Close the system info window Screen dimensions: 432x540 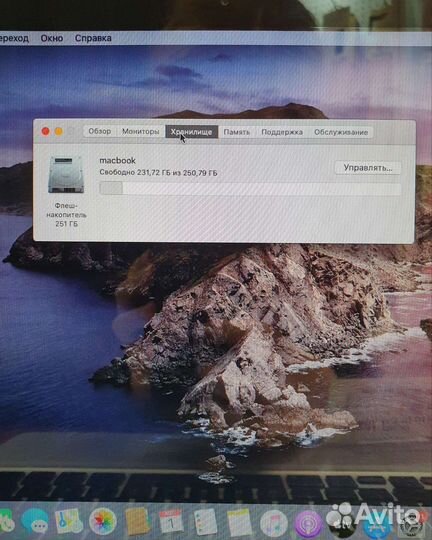[45, 131]
